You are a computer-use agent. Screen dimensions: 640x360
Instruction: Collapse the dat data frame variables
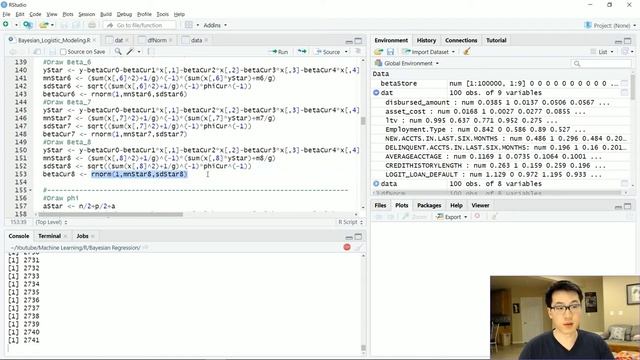point(376,93)
